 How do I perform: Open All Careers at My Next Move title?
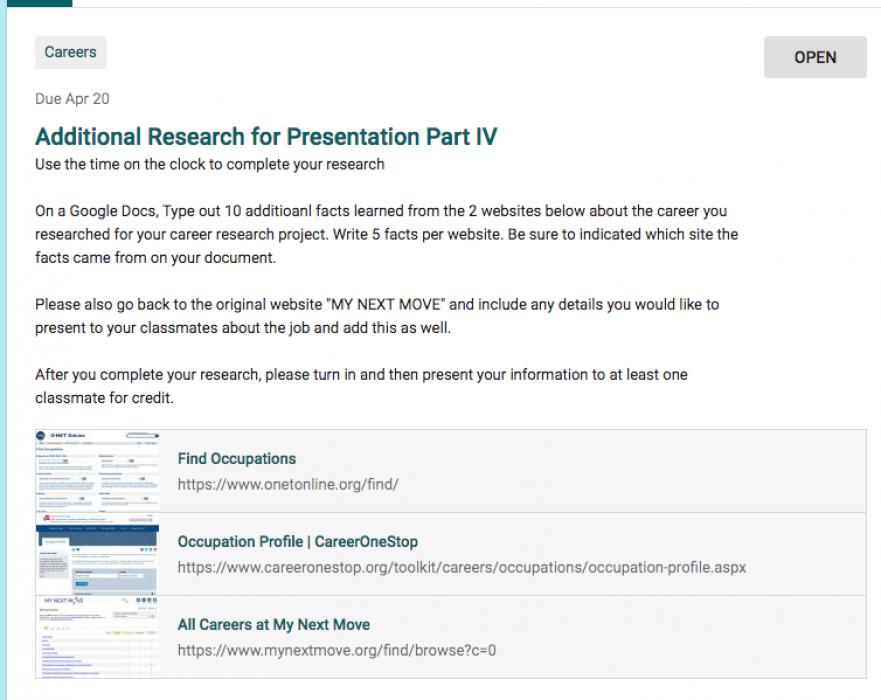pos(273,625)
